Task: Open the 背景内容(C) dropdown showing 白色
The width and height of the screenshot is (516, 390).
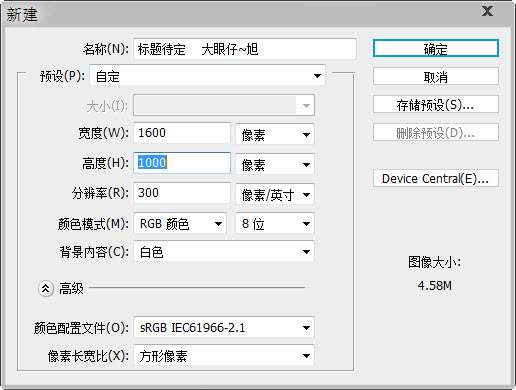Action: [224, 252]
